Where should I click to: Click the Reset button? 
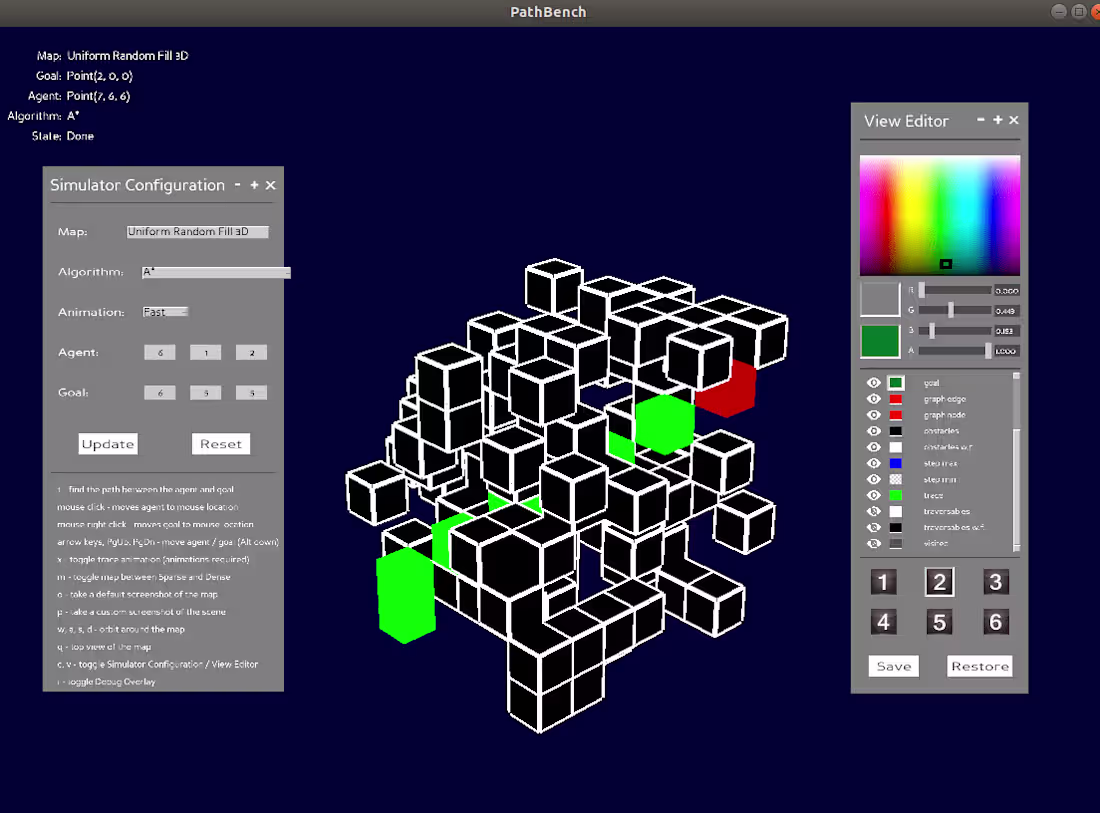[x=220, y=443]
